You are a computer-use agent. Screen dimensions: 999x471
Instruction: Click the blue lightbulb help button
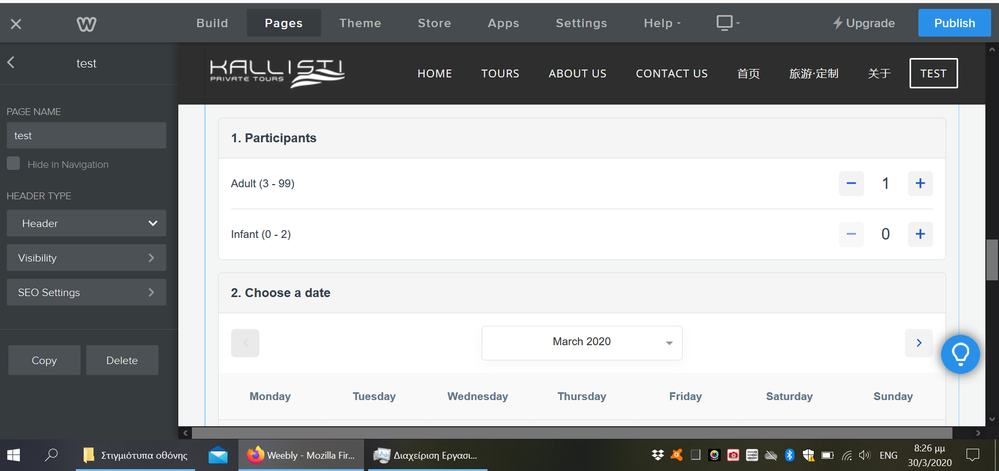point(960,354)
